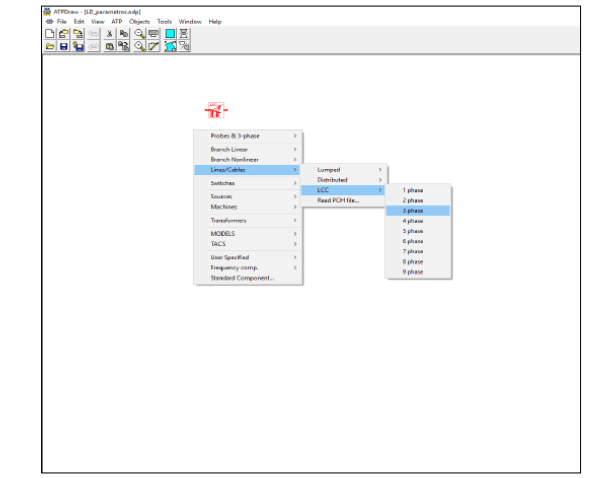
Task: Click the cyan square icon in top toolbar row
Action: pos(168,33)
